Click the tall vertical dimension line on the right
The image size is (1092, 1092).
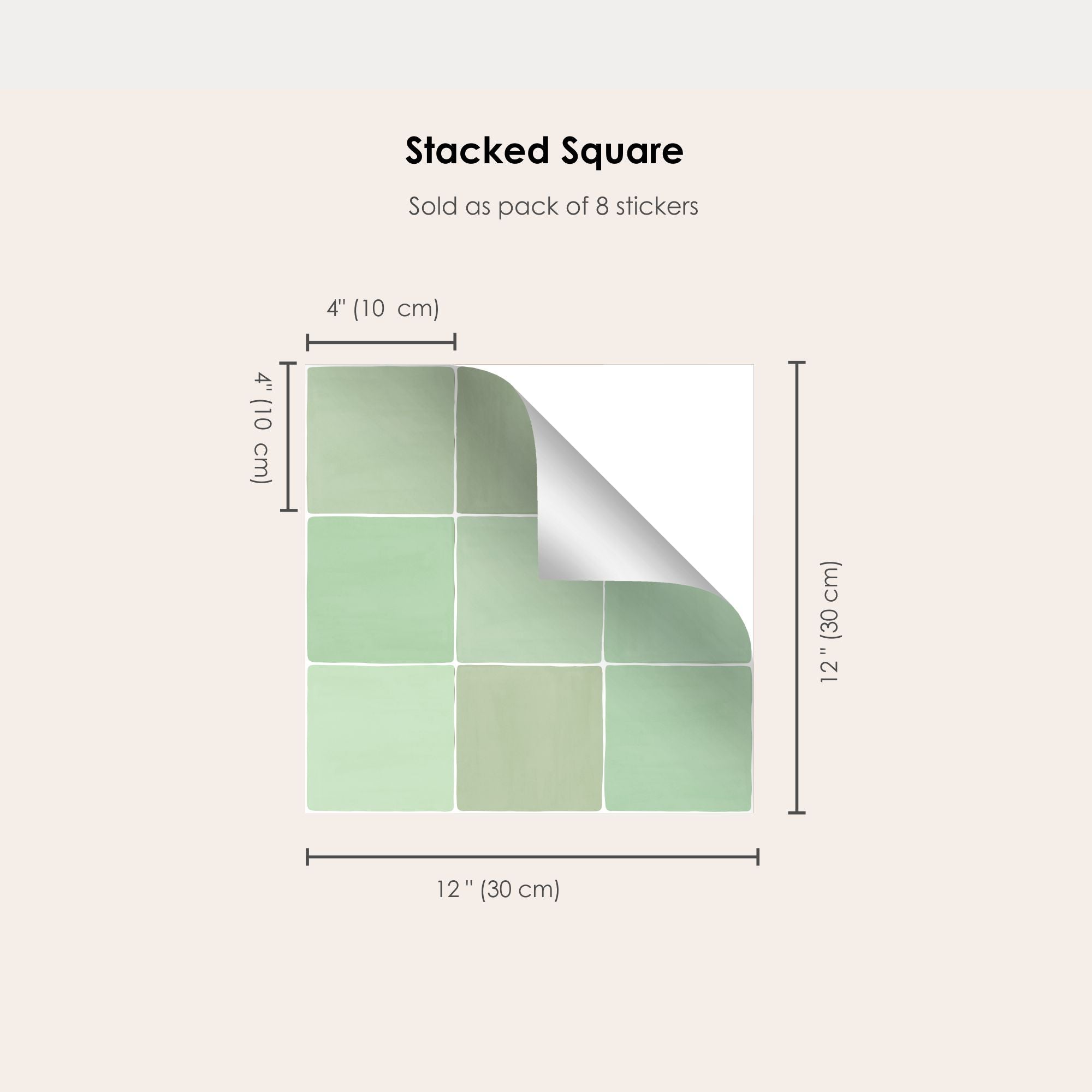pyautogui.click(x=797, y=587)
